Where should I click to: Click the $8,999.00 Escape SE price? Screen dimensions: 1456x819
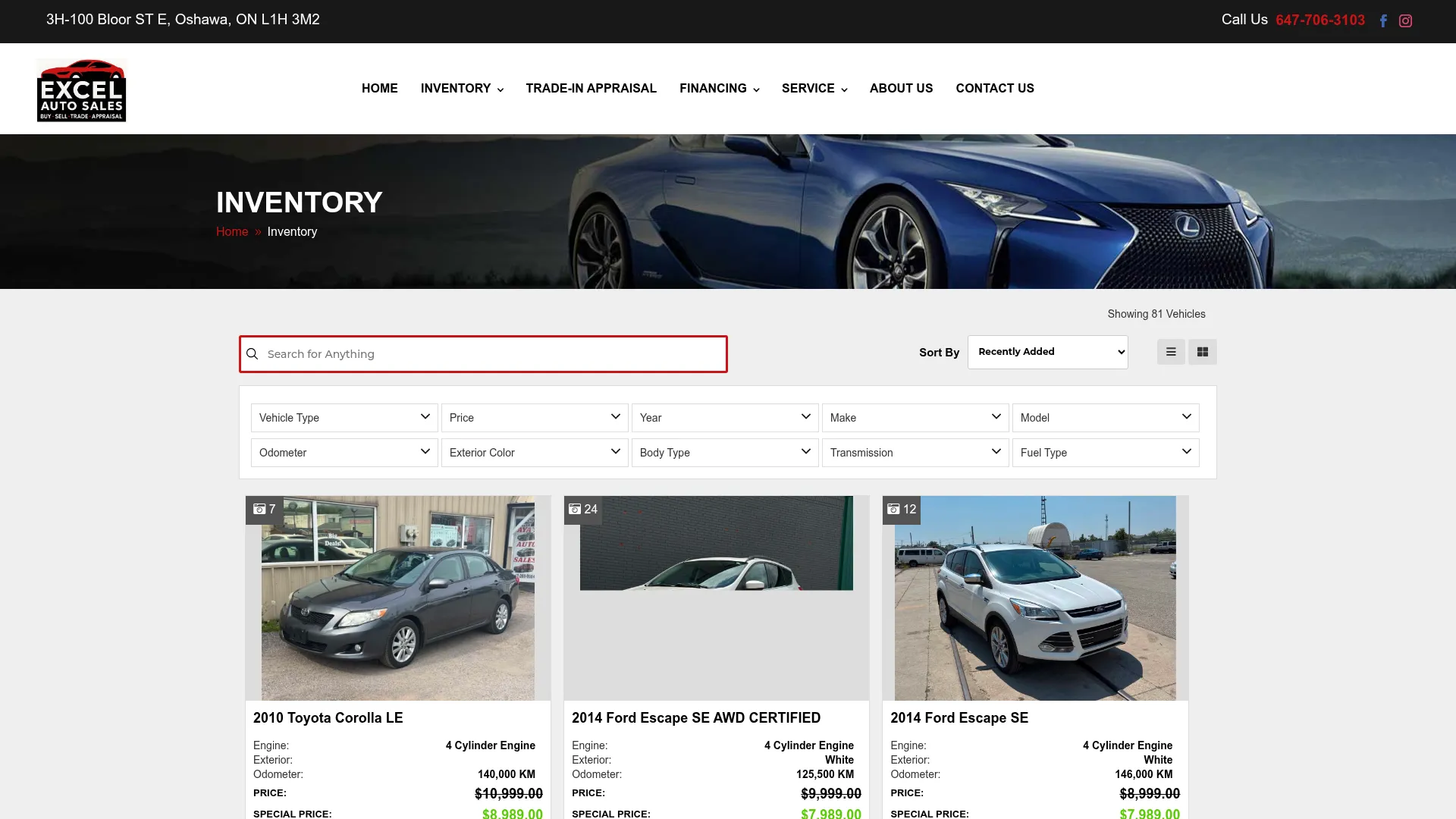pos(1150,794)
